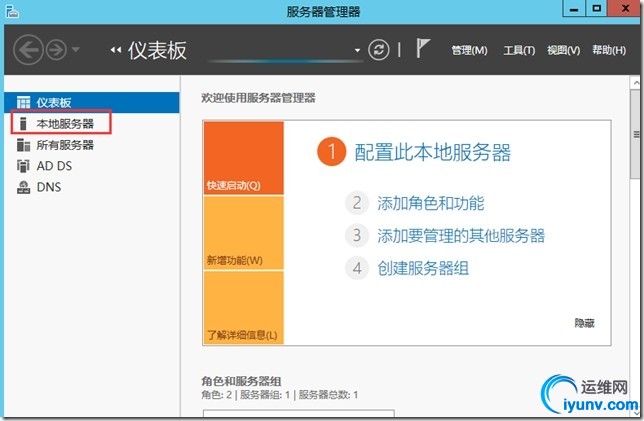Click the 添加要管理的其他服务器 link
Screen dimensions: 644x421
coord(461,235)
